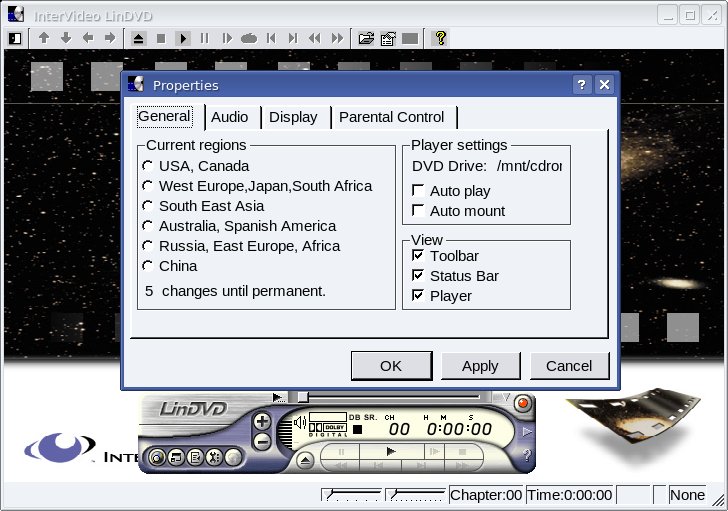Start playback with the toolbar play icon
728x511 pixels.
coord(183,39)
